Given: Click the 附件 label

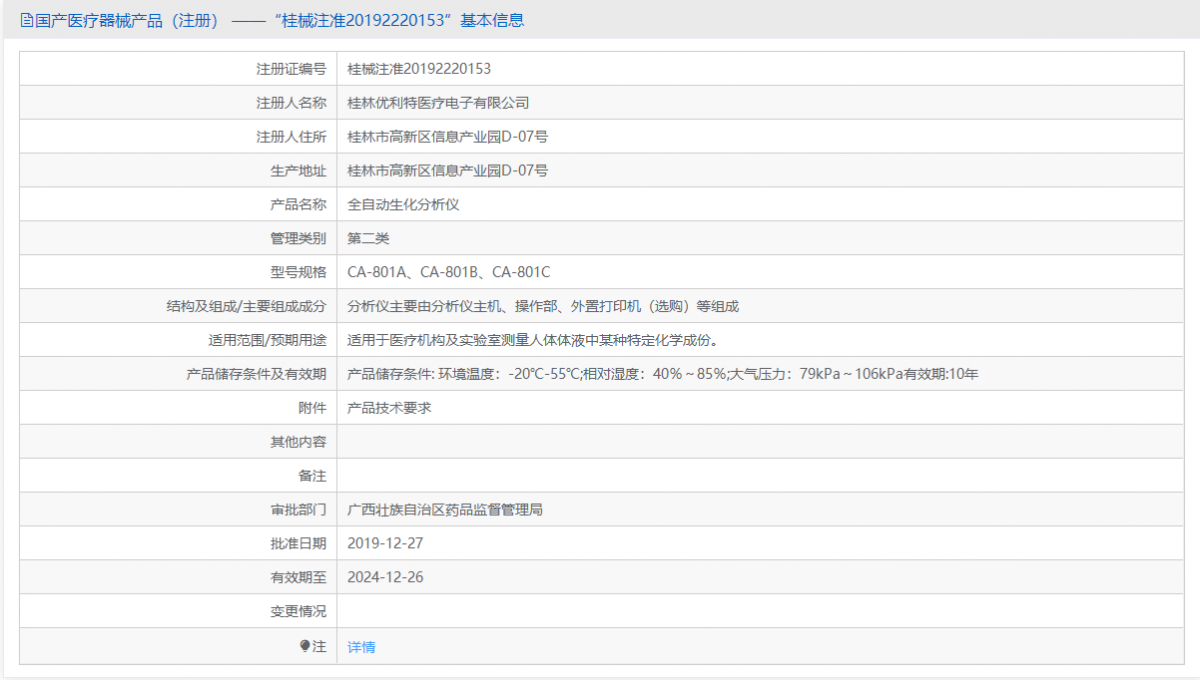Looking at the screenshot, I should point(312,408).
